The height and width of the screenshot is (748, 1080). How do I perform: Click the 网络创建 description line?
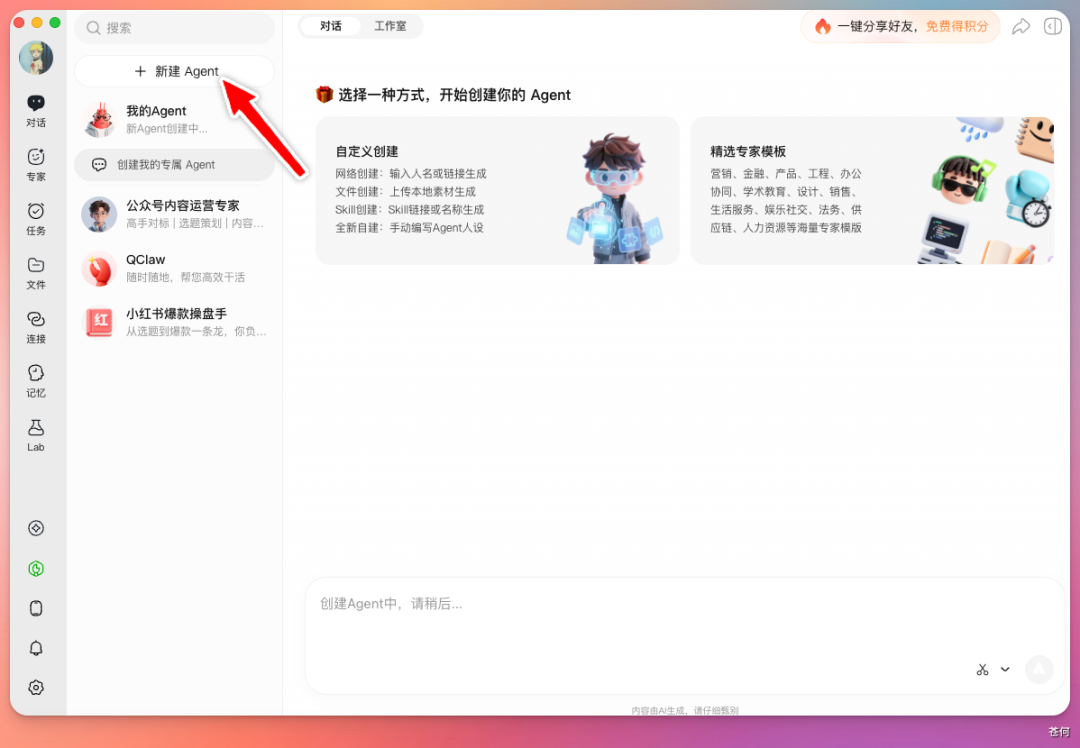[411, 174]
